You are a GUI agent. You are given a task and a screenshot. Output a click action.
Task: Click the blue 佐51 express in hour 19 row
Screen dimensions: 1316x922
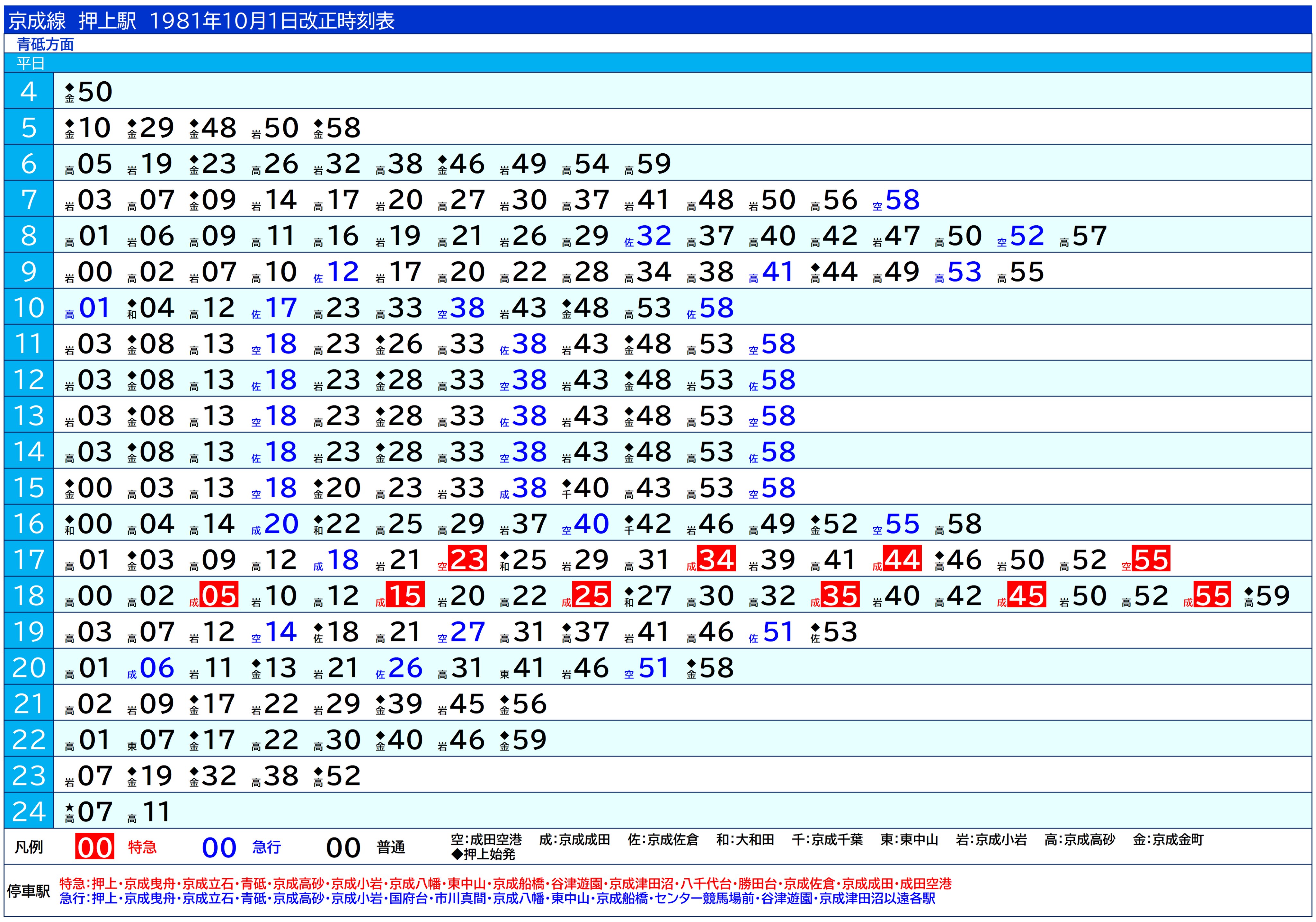pyautogui.click(x=771, y=632)
